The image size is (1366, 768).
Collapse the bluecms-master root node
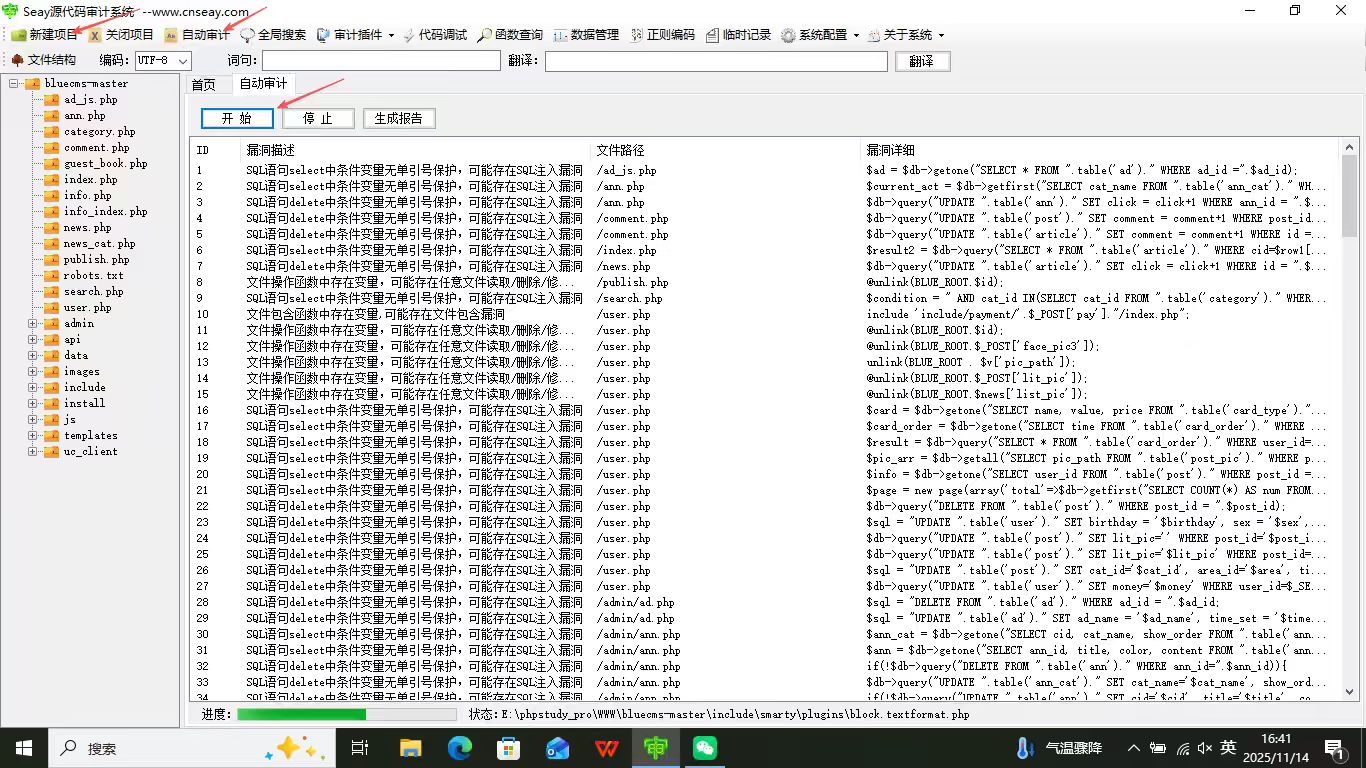point(15,84)
